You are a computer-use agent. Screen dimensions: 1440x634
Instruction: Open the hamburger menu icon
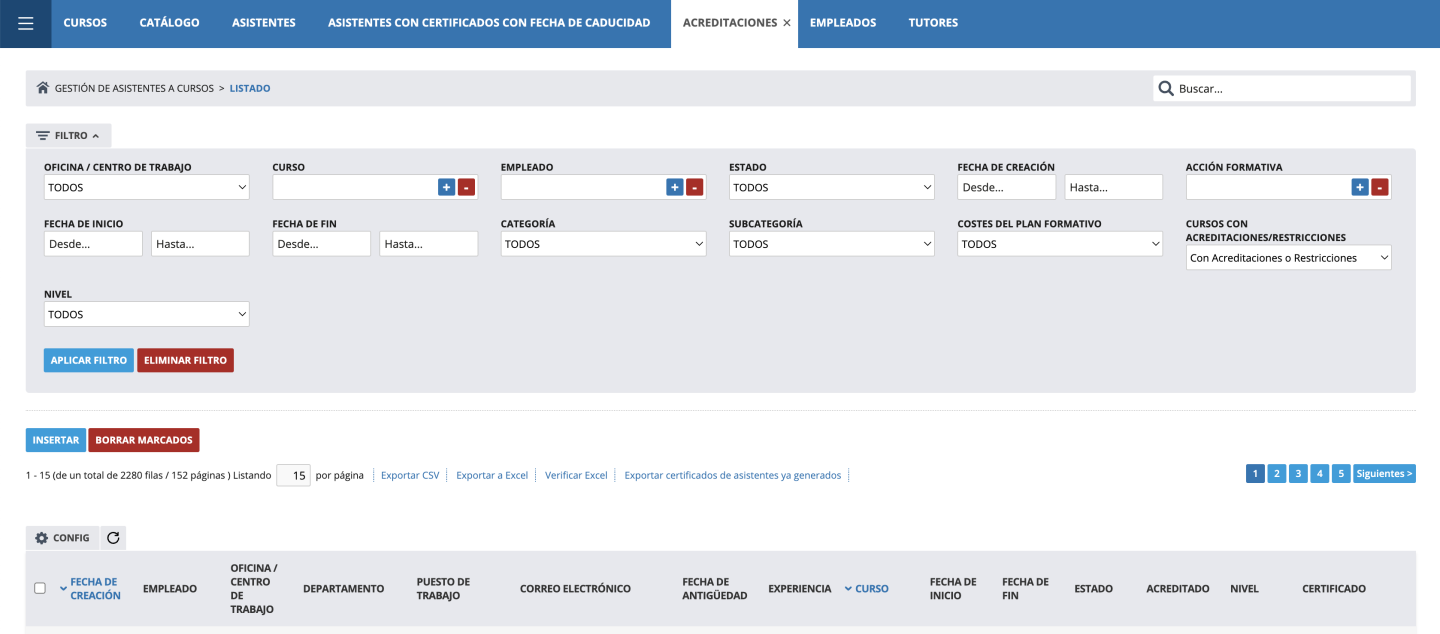(x=26, y=23)
